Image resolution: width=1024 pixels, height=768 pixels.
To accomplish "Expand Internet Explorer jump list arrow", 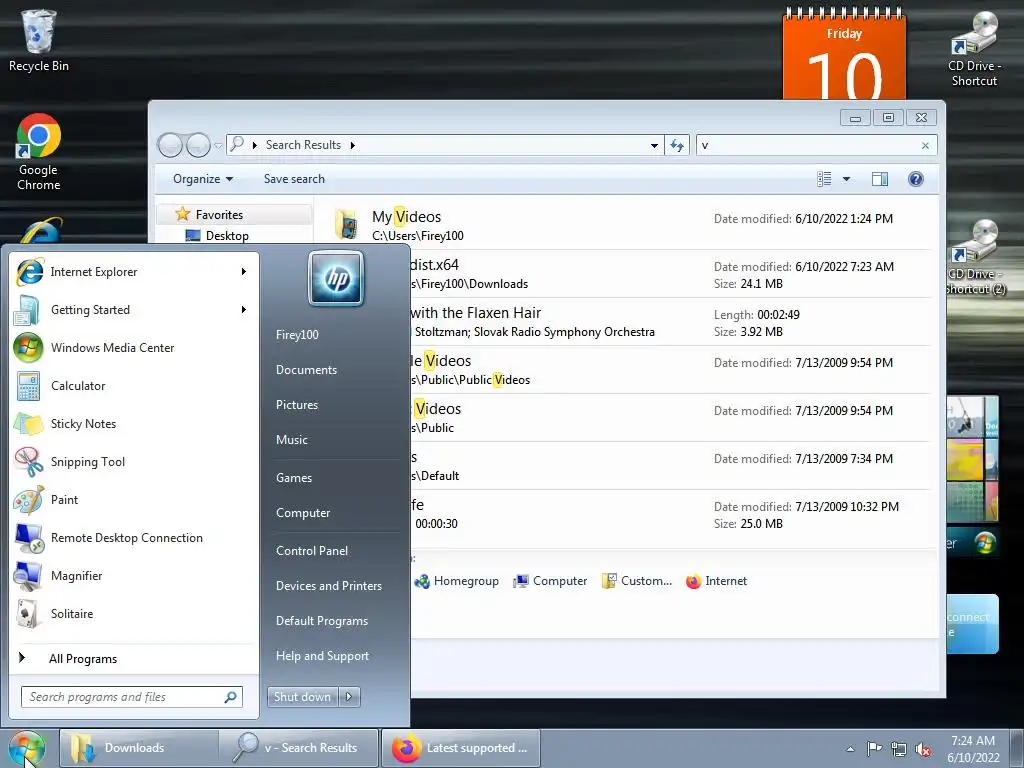I will tap(244, 272).
